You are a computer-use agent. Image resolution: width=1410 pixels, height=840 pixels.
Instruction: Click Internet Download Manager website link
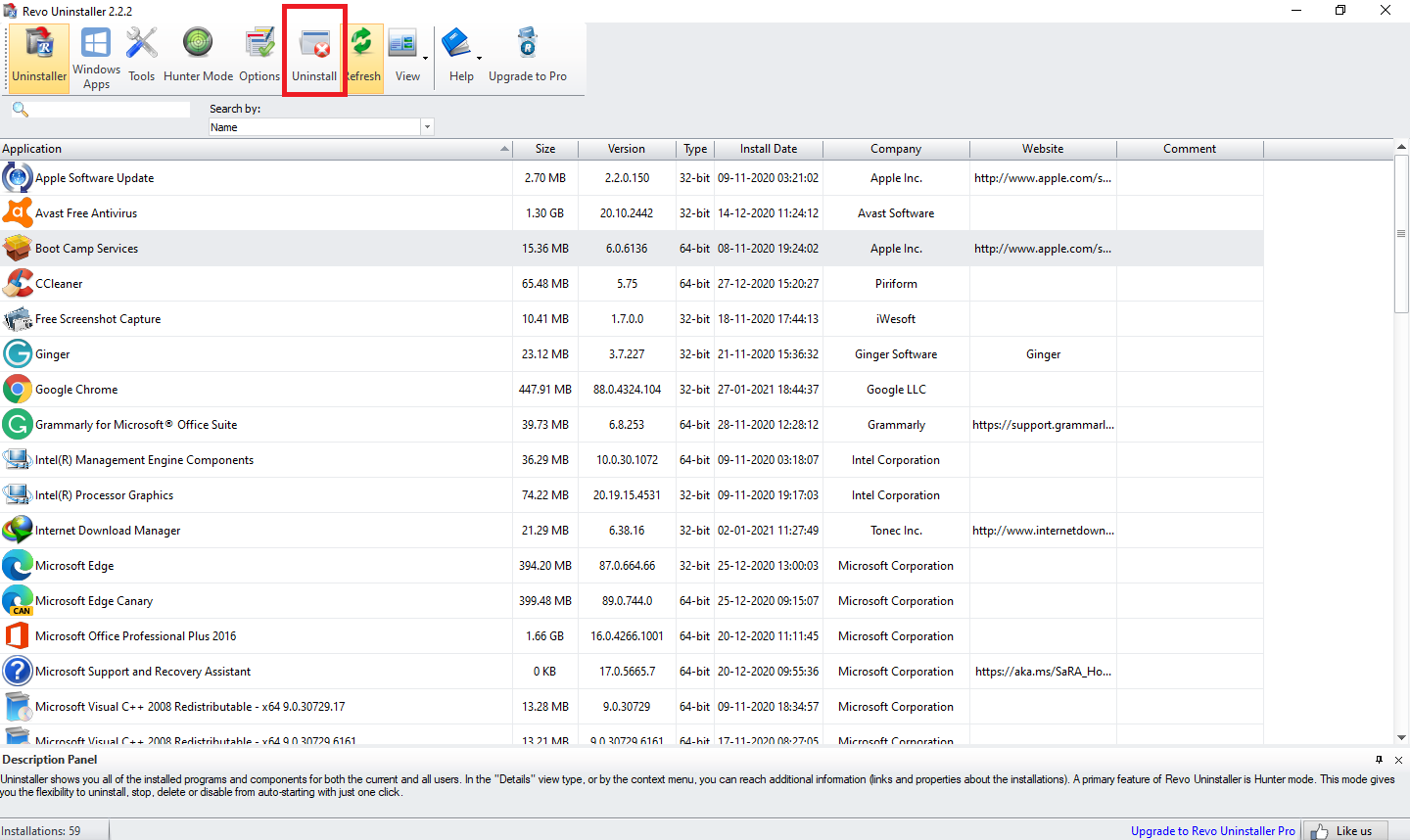[1043, 531]
